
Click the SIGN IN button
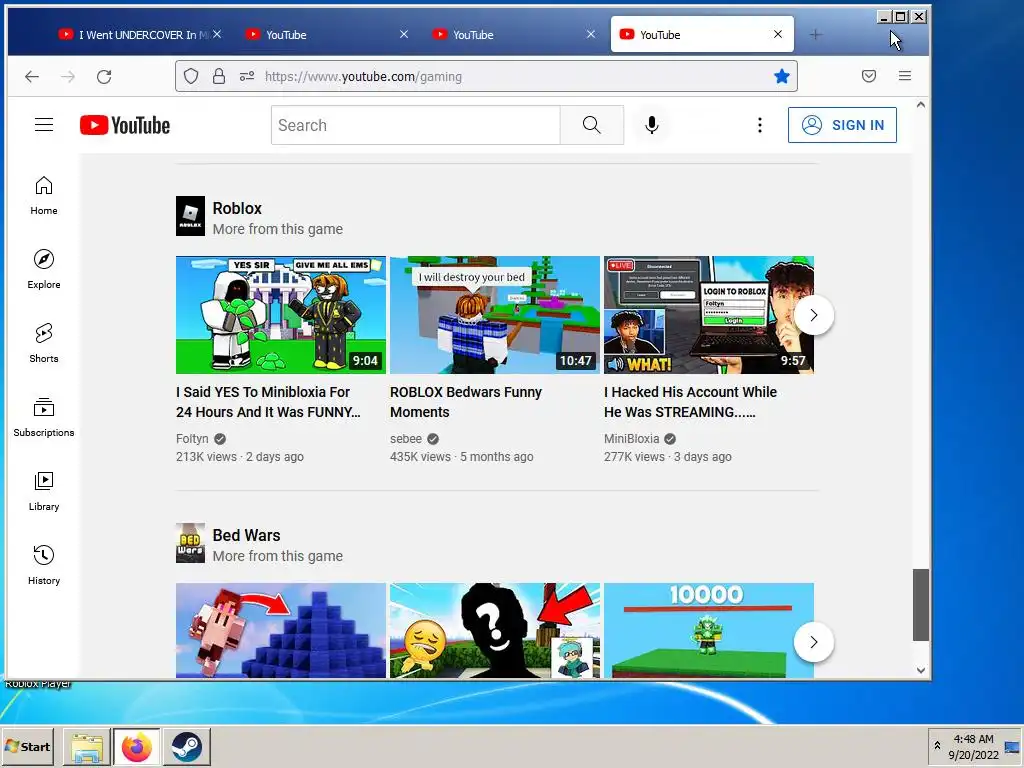click(x=842, y=125)
